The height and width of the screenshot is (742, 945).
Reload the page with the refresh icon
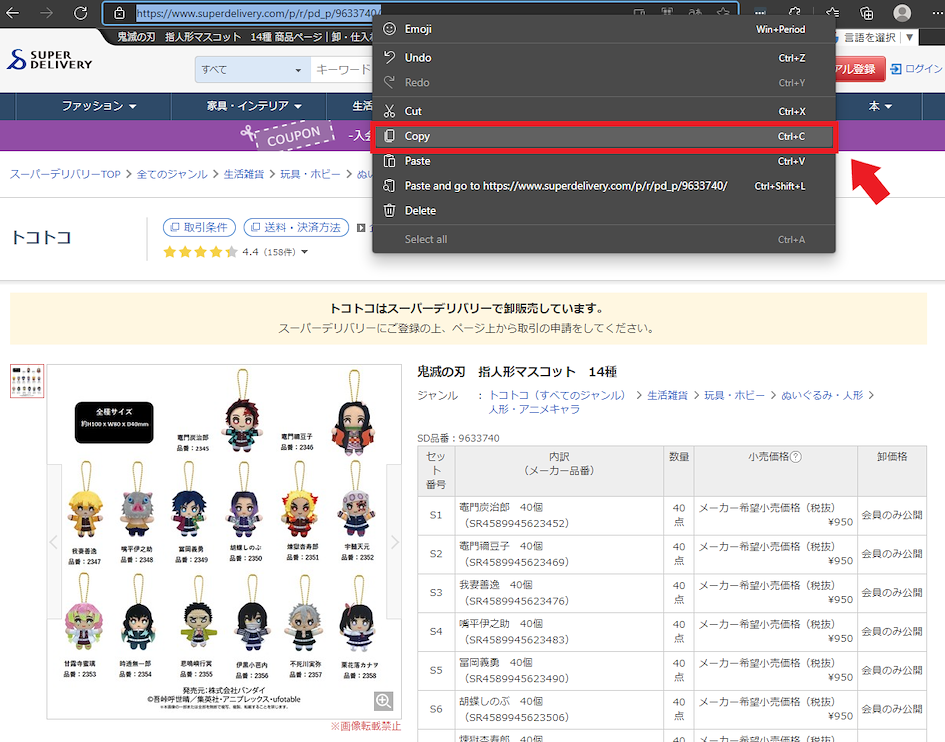80,13
